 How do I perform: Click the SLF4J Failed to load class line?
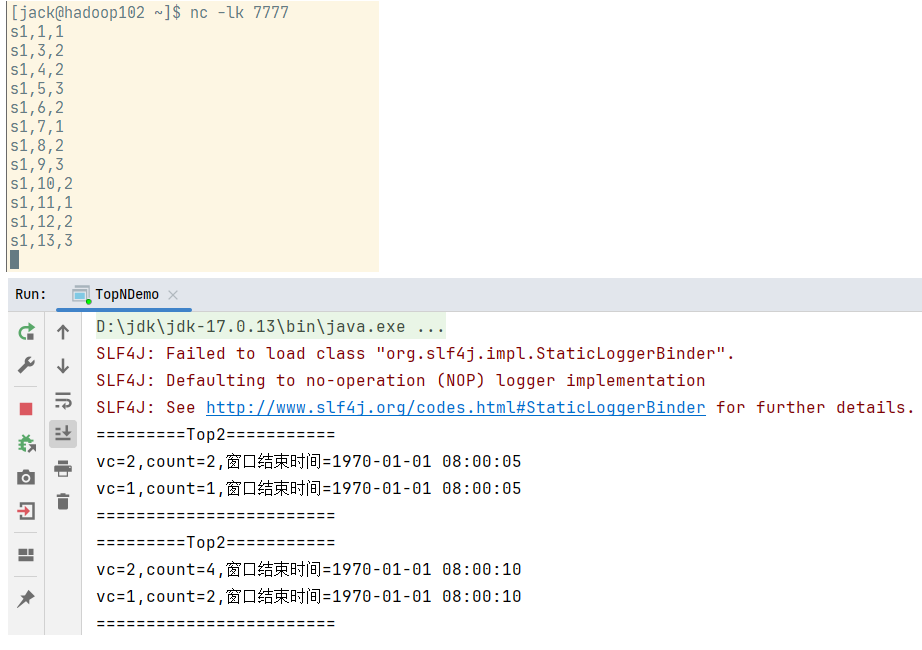coord(415,354)
